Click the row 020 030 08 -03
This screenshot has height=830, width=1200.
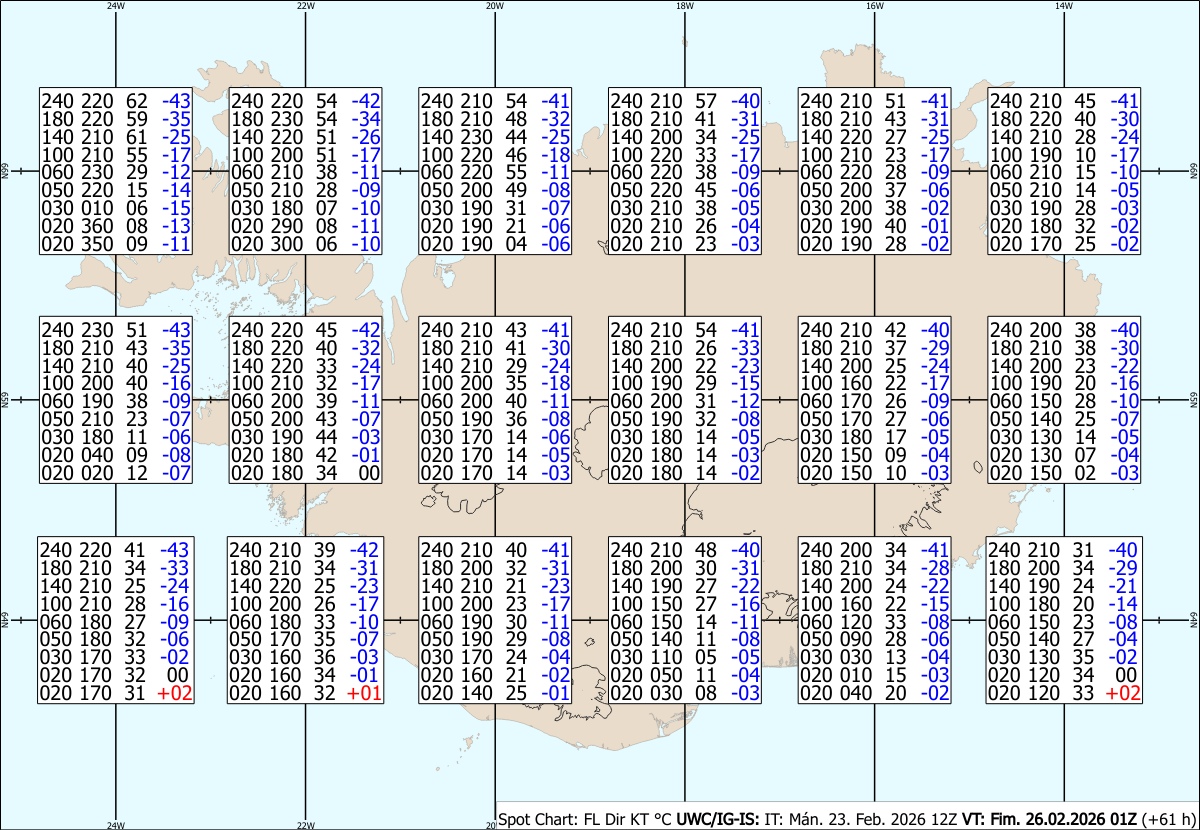[x=685, y=693]
